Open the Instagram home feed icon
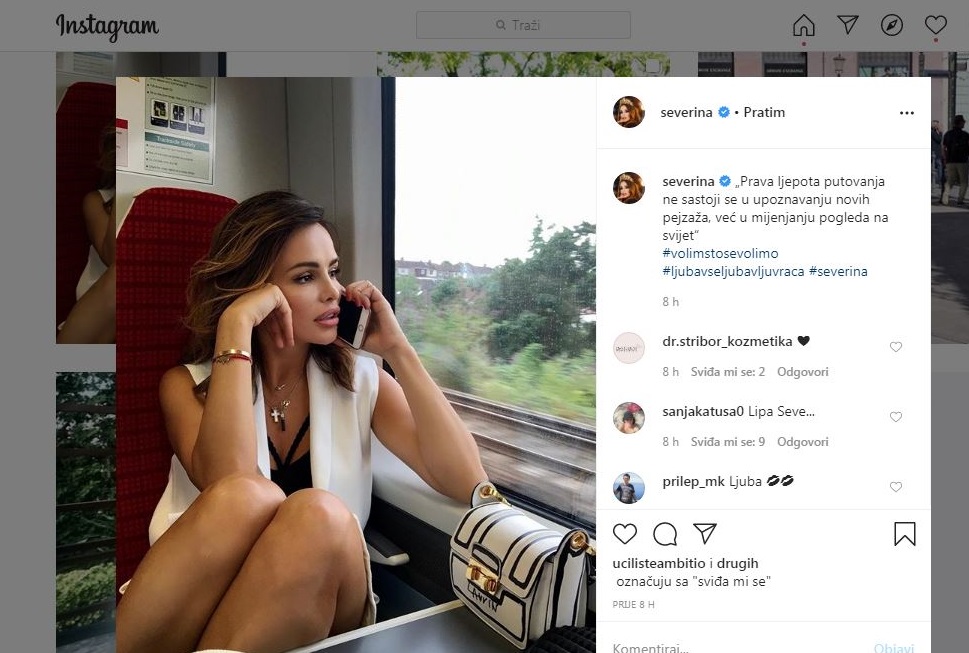 803,25
